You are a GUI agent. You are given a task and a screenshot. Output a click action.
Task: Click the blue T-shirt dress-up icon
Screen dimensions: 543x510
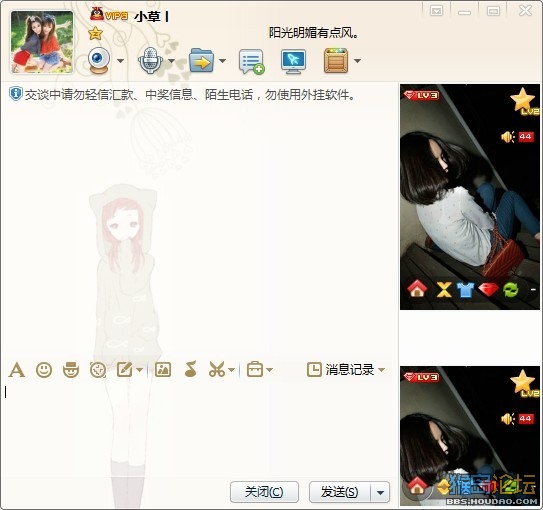(x=465, y=290)
